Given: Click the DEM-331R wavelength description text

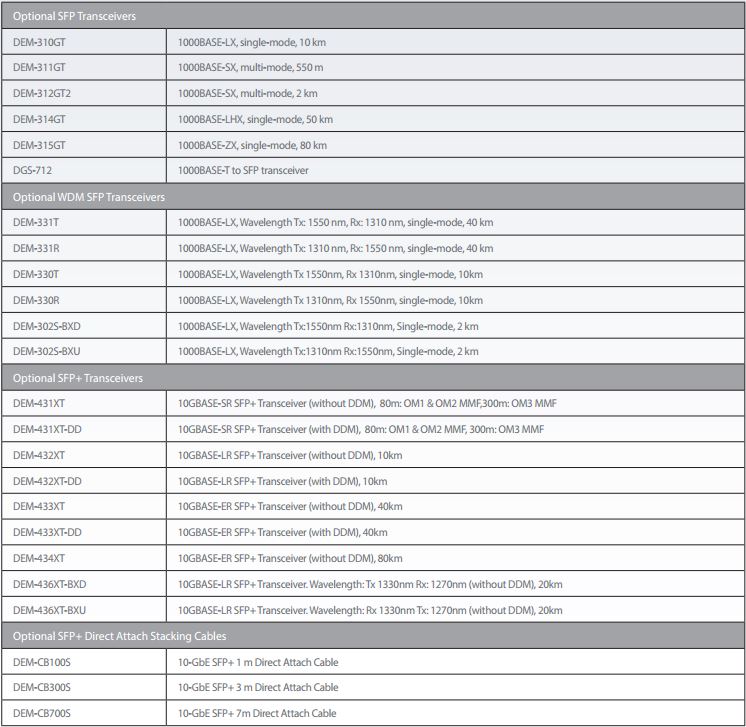Looking at the screenshot, I should 335,248.
